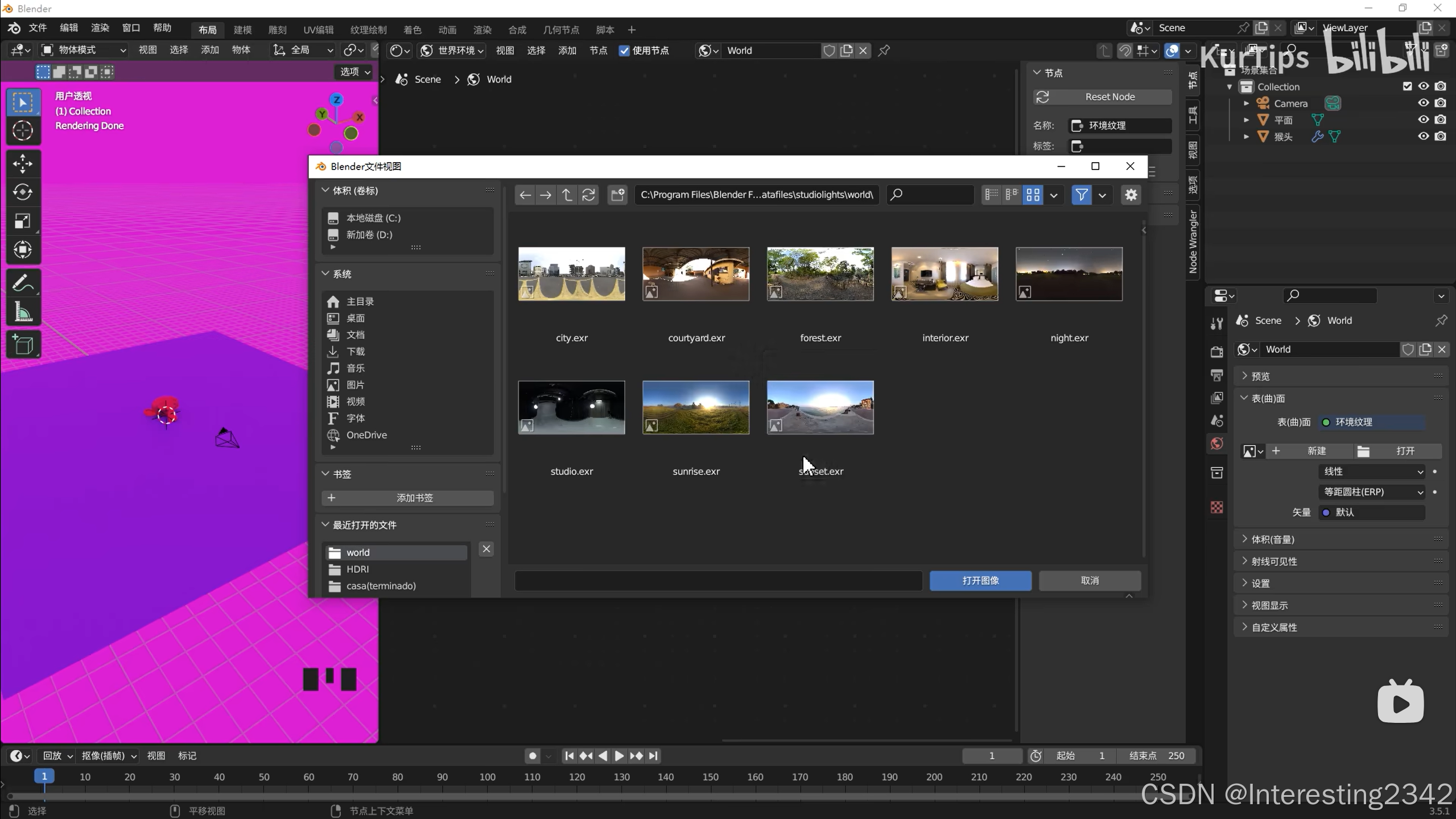Toggle file filter funnel button
The width and height of the screenshot is (1456, 819).
coord(1081,195)
